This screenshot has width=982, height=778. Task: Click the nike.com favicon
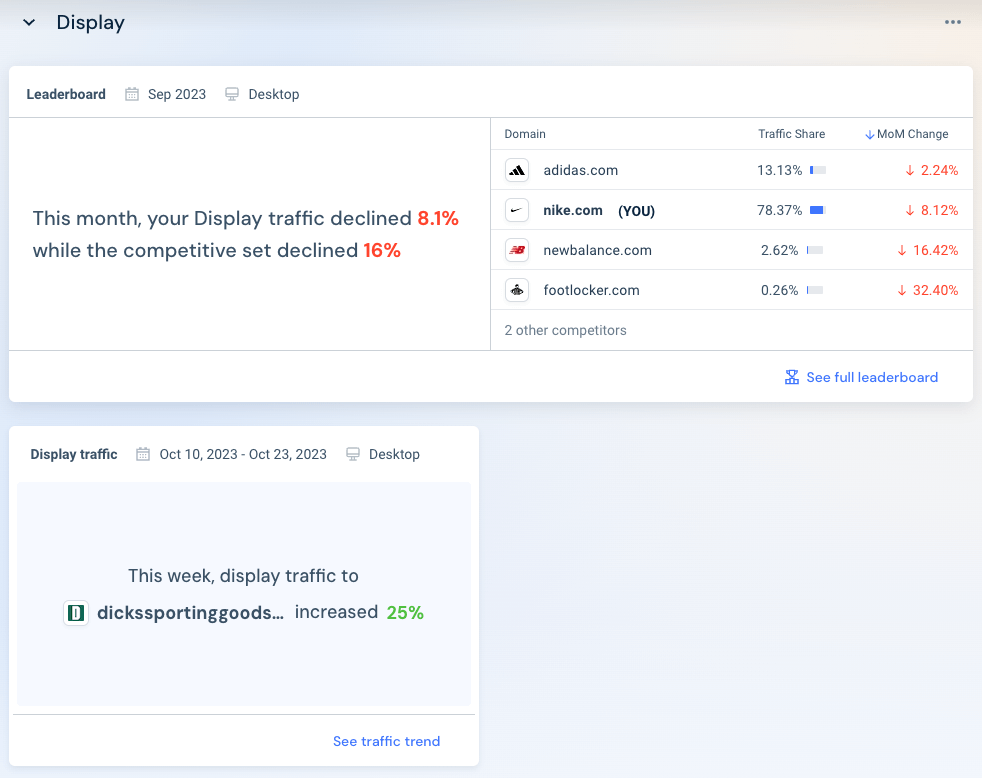click(x=517, y=210)
